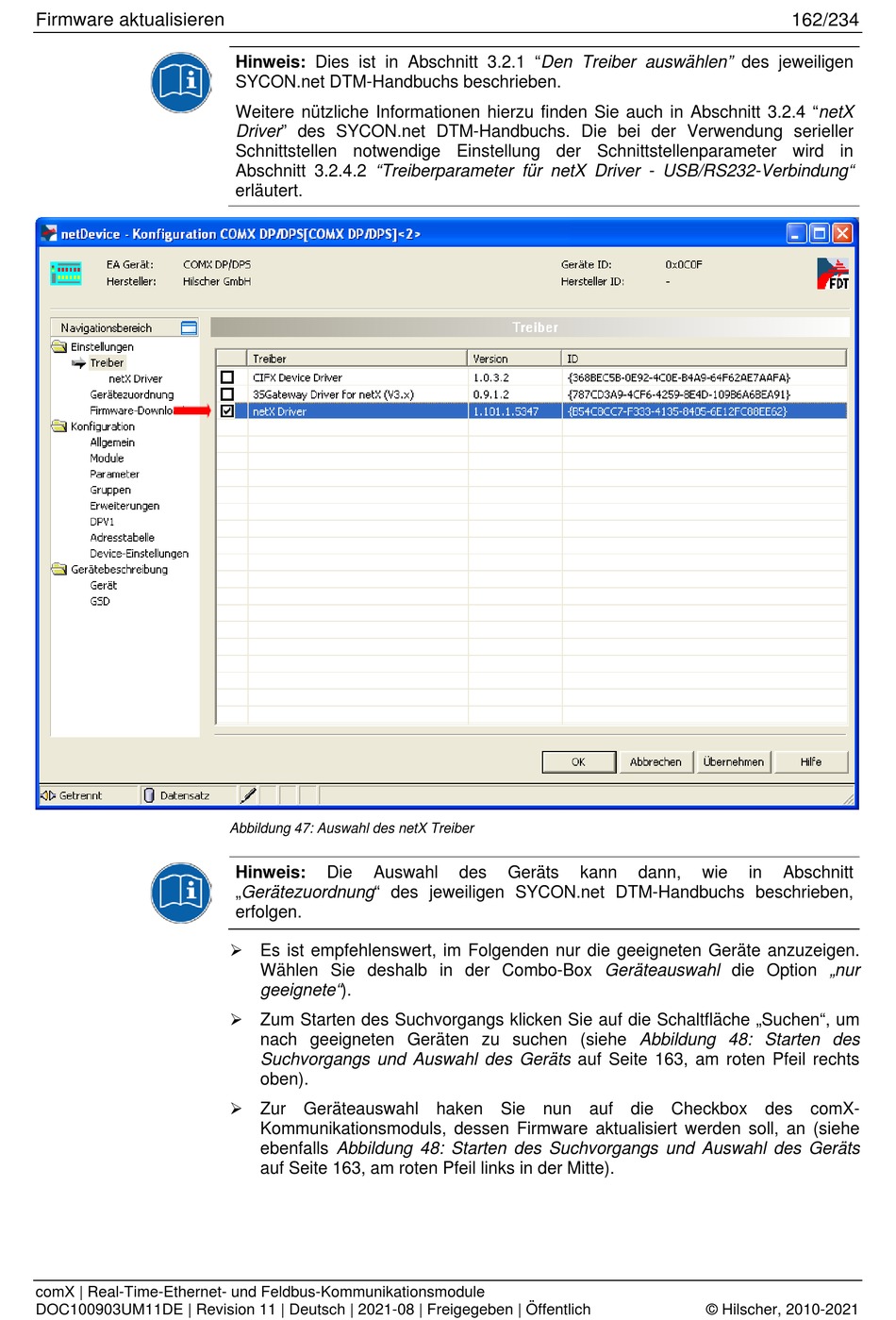896x1320 pixels.
Task: Click the info icon beside Geräts Hinweis
Action: (181, 893)
